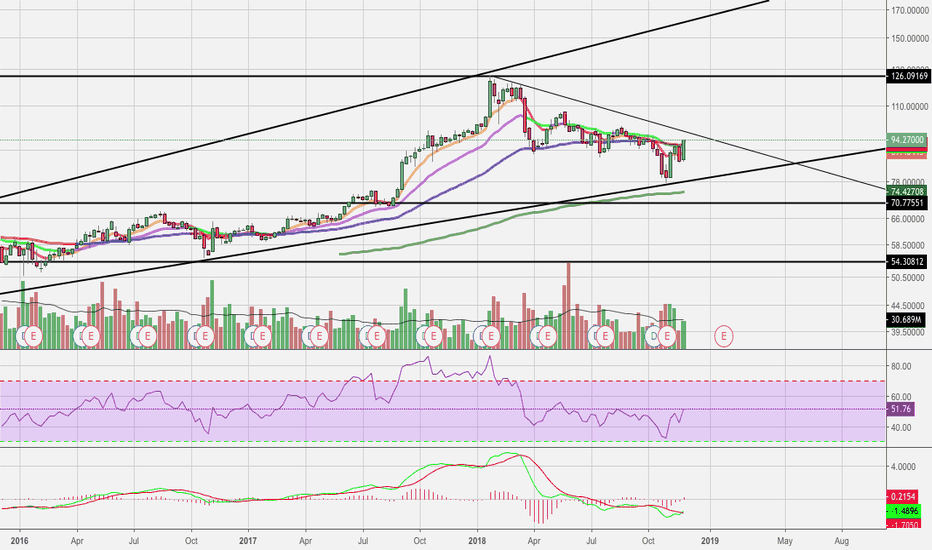Click the 39.50000 price scale label
Image resolution: width=932 pixels, height=550 pixels.
[909, 332]
